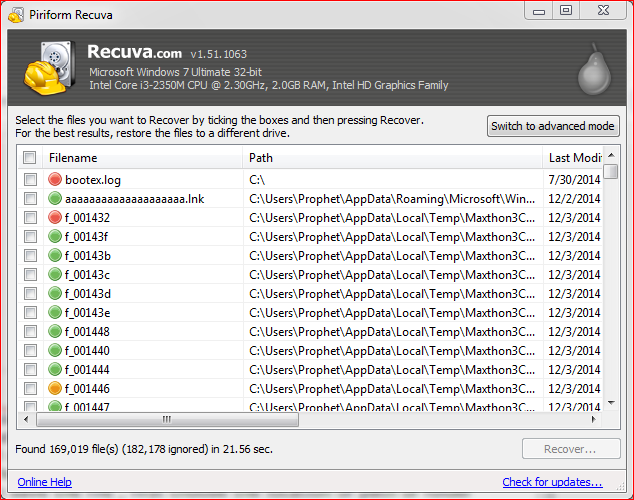The image size is (634, 500).
Task: Close the Piriform Recuva window
Action: pyautogui.click(x=603, y=11)
